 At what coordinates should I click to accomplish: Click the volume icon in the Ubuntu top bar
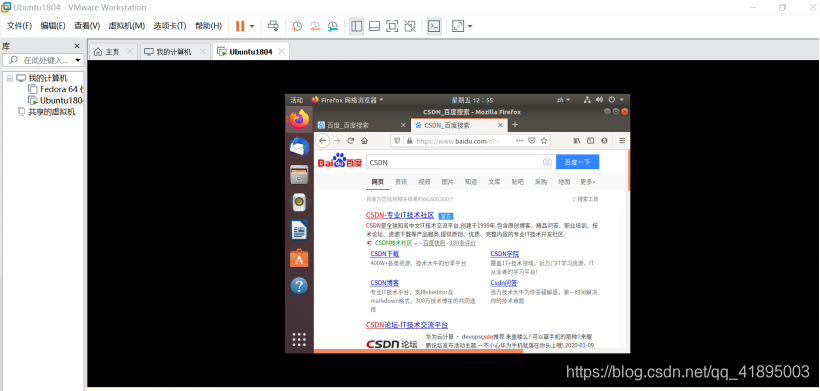(599, 99)
